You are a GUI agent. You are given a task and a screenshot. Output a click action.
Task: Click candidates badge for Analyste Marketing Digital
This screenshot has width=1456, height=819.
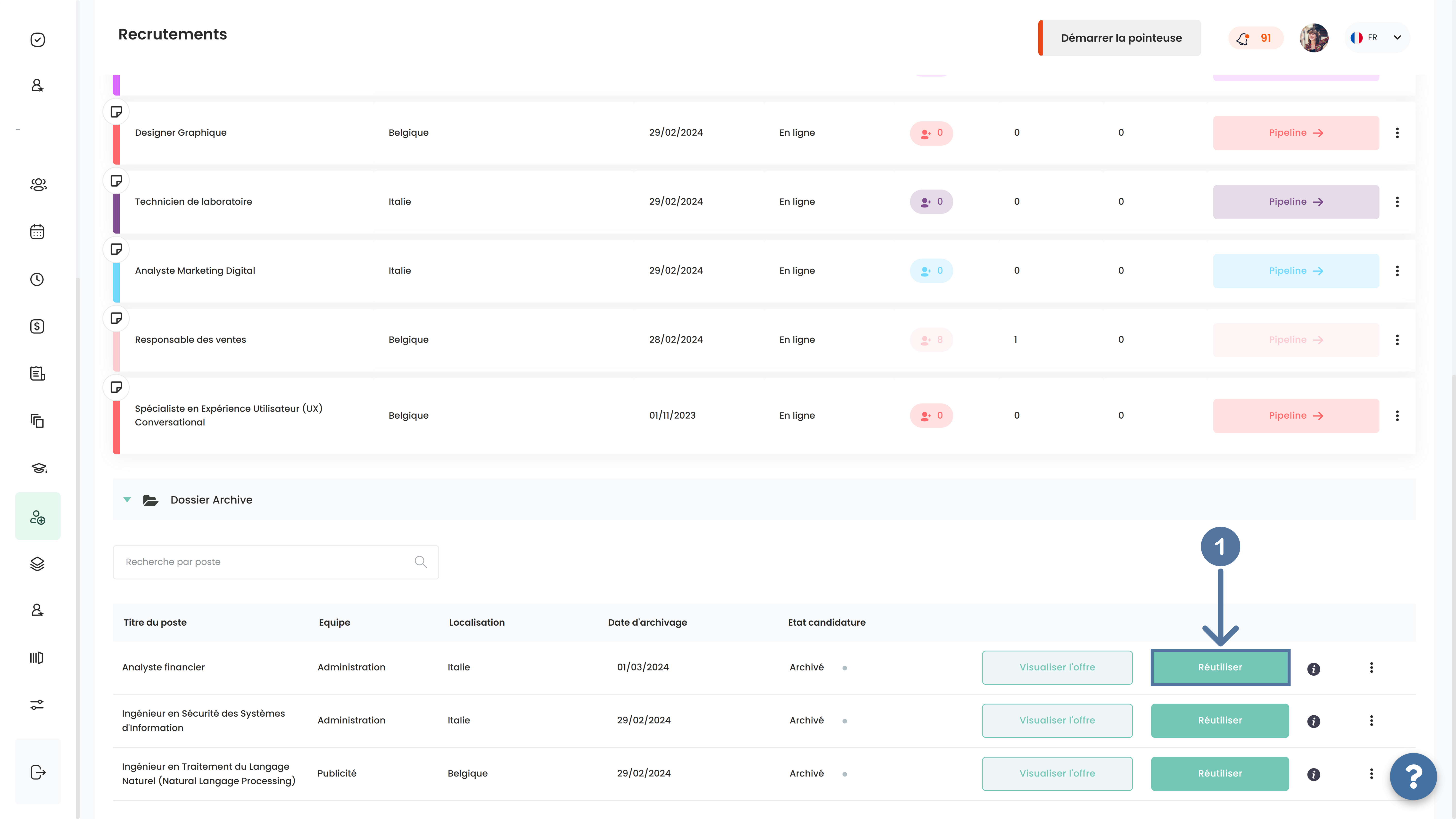pos(932,271)
